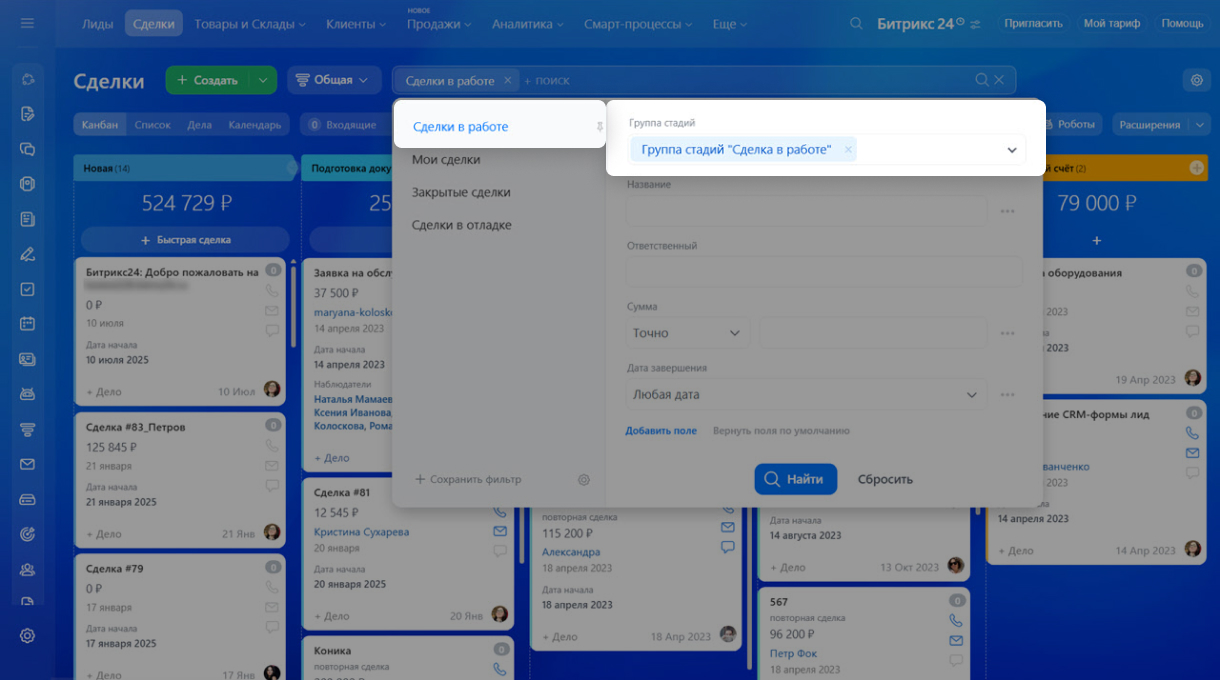This screenshot has width=1220, height=680.
Task: Open the target goal icon in left sidebar
Action: [27, 534]
